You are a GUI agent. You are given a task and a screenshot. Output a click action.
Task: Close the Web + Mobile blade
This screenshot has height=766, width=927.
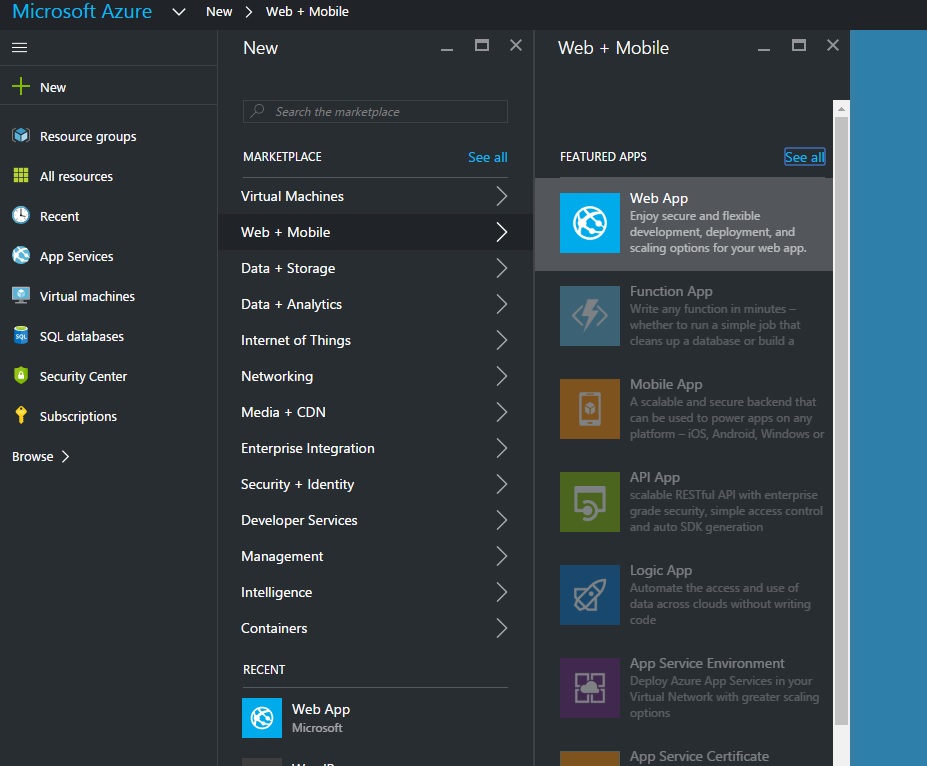(832, 45)
